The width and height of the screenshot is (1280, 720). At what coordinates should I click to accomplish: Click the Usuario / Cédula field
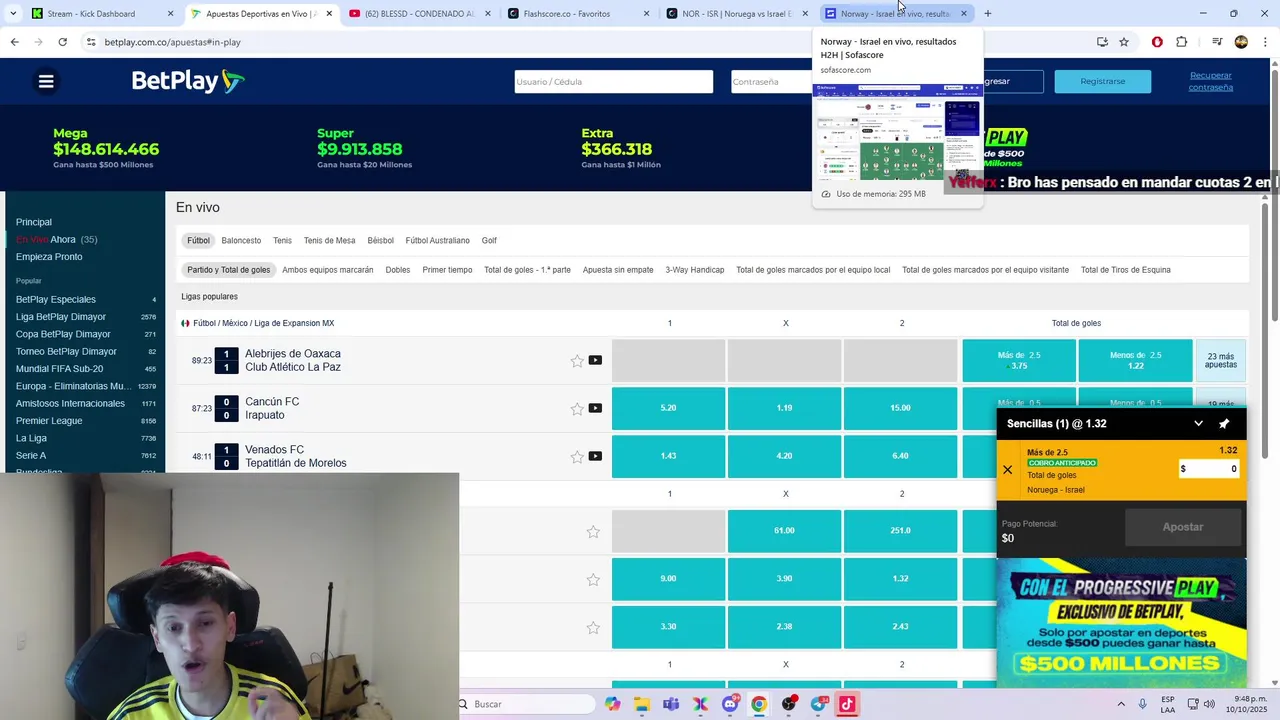coord(614,82)
